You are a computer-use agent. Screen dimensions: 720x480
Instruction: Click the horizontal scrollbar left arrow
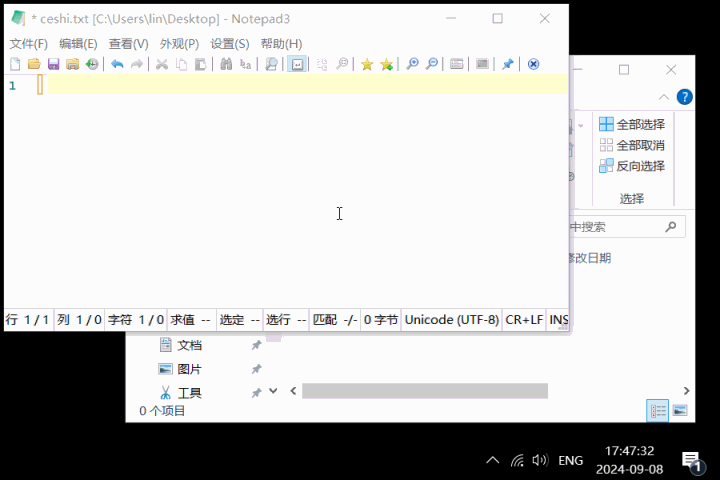pyautogui.click(x=293, y=391)
